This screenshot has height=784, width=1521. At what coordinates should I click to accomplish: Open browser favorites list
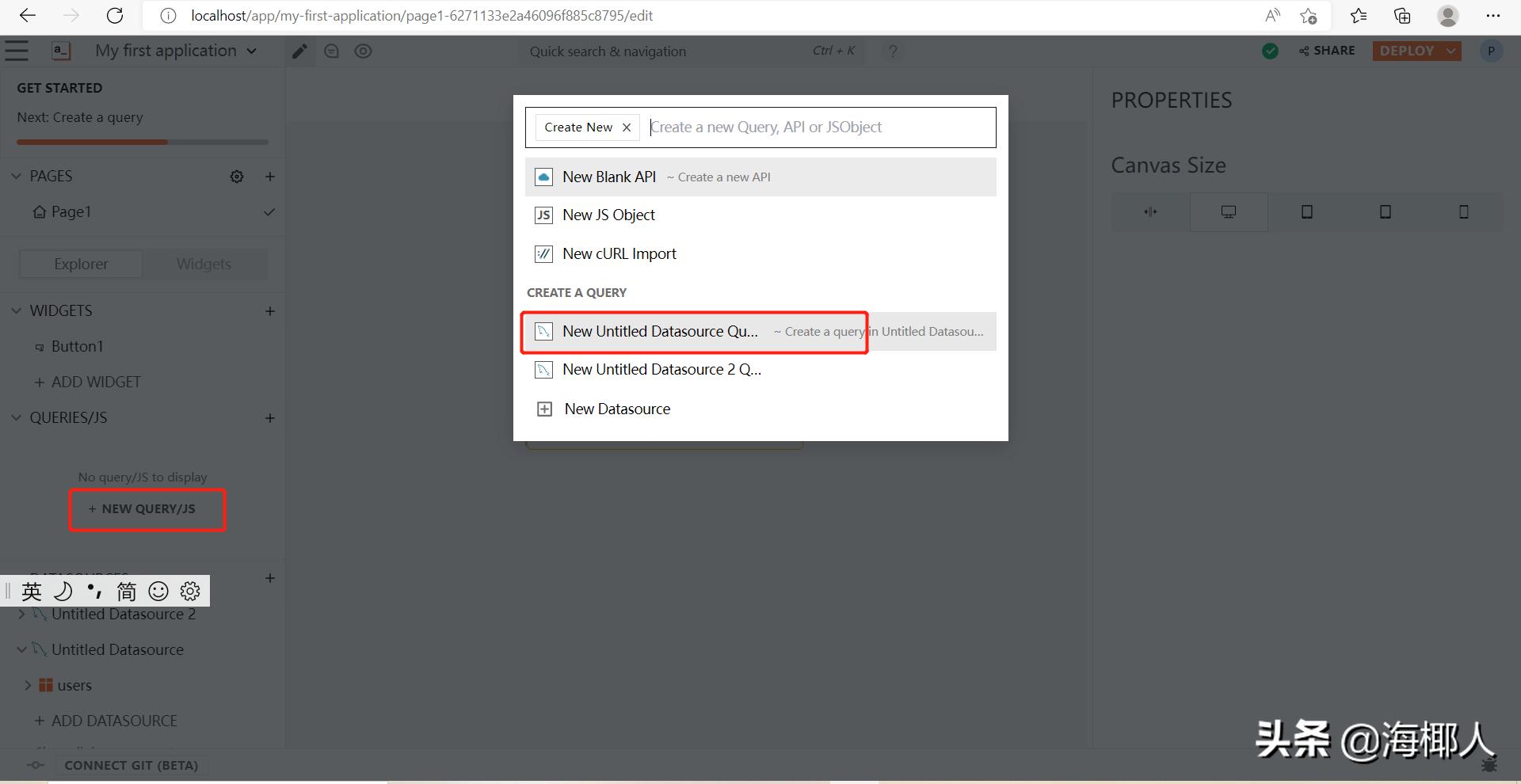coord(1359,15)
